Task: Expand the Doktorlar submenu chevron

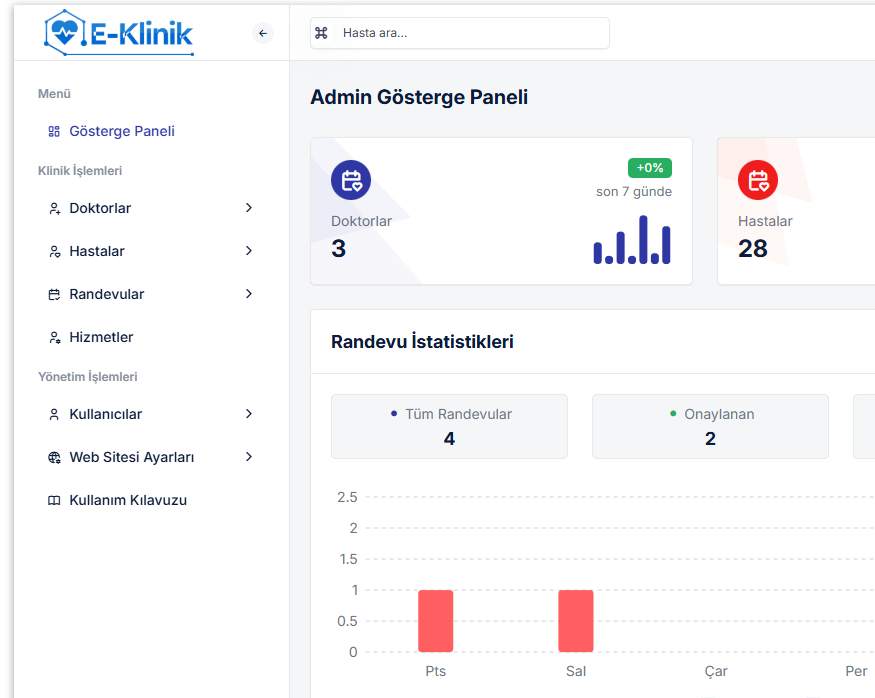Action: [x=249, y=208]
